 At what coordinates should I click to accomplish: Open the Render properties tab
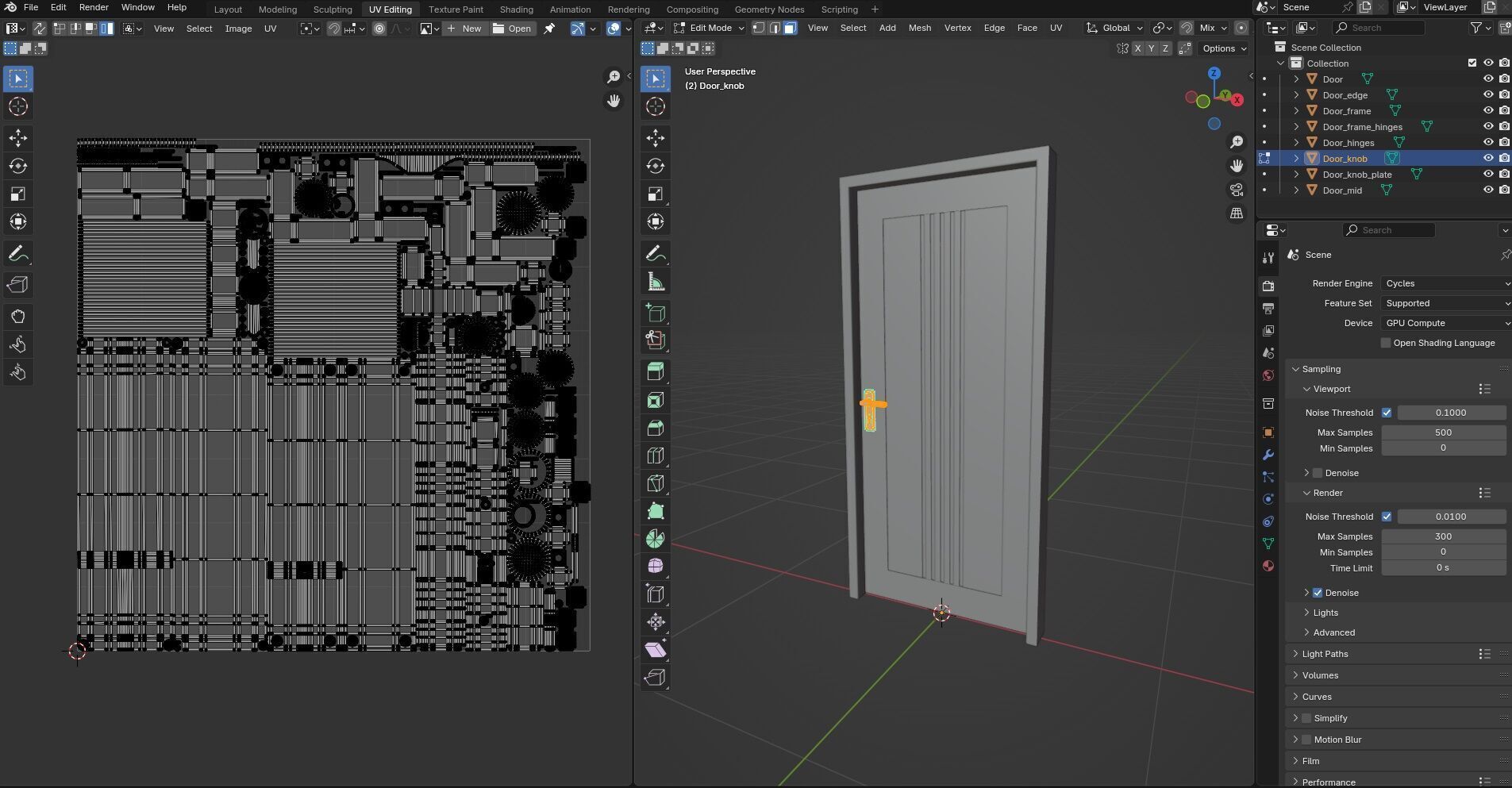pos(1268,286)
